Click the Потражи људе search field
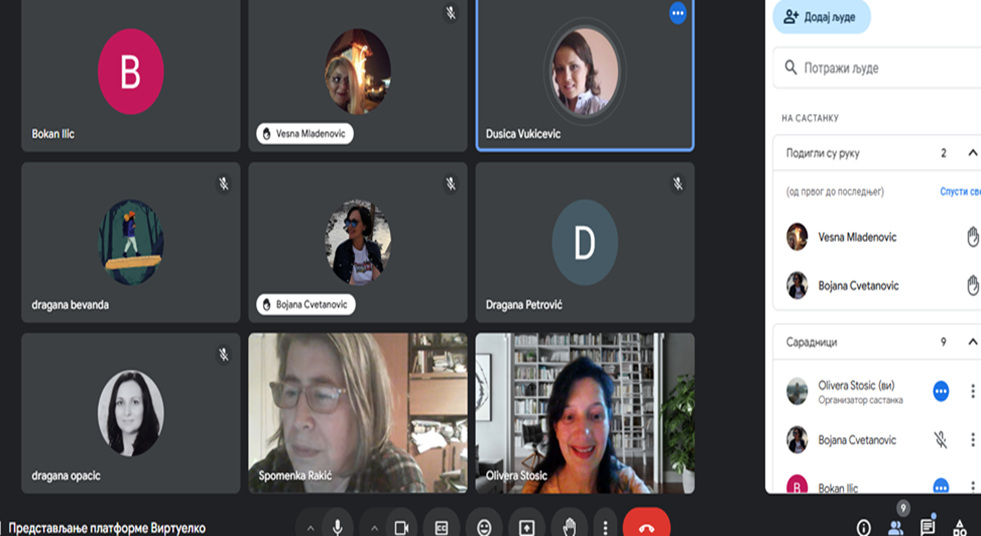 pyautogui.click(x=880, y=68)
